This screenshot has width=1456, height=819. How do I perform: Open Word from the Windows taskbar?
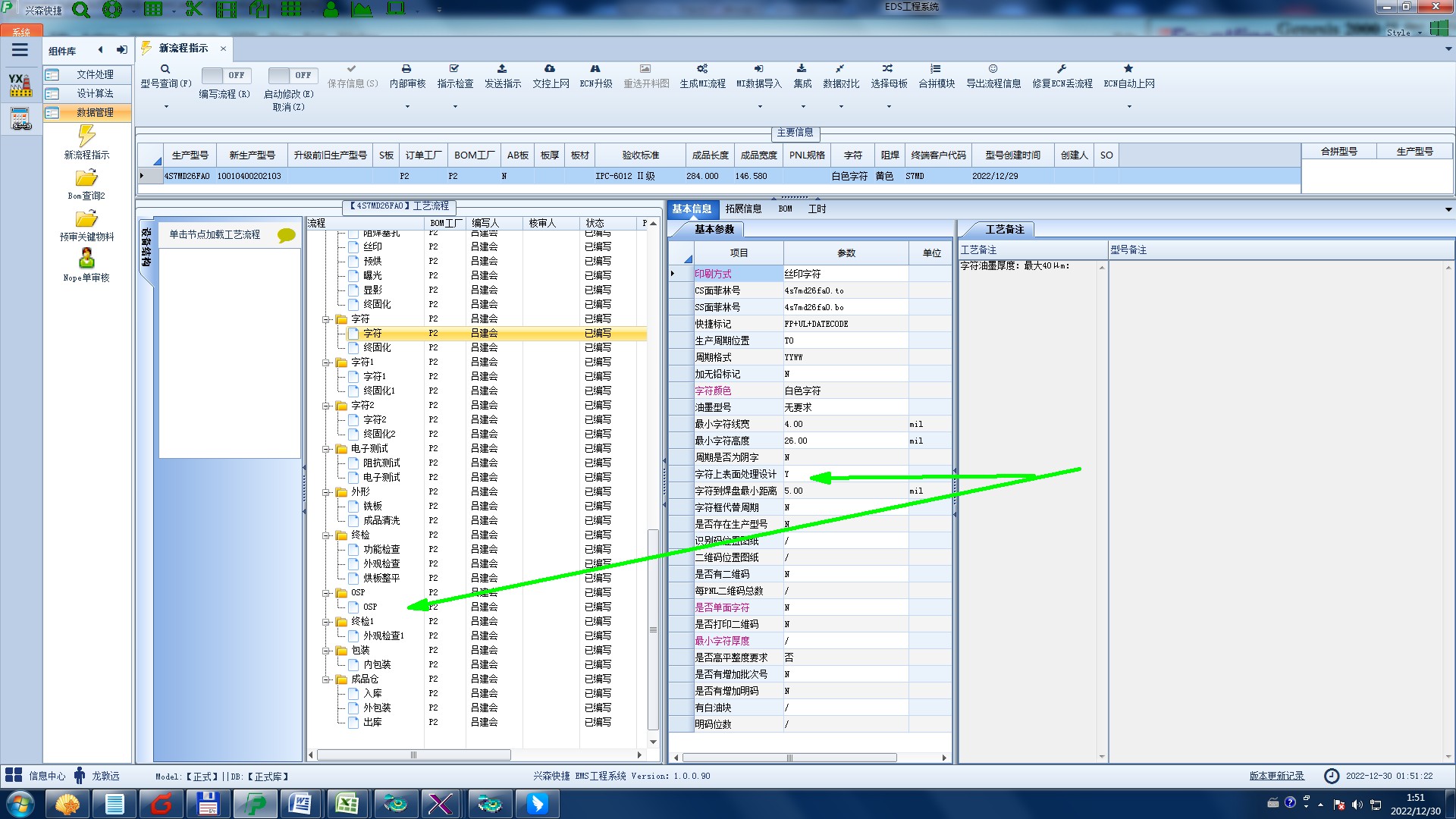[x=300, y=804]
